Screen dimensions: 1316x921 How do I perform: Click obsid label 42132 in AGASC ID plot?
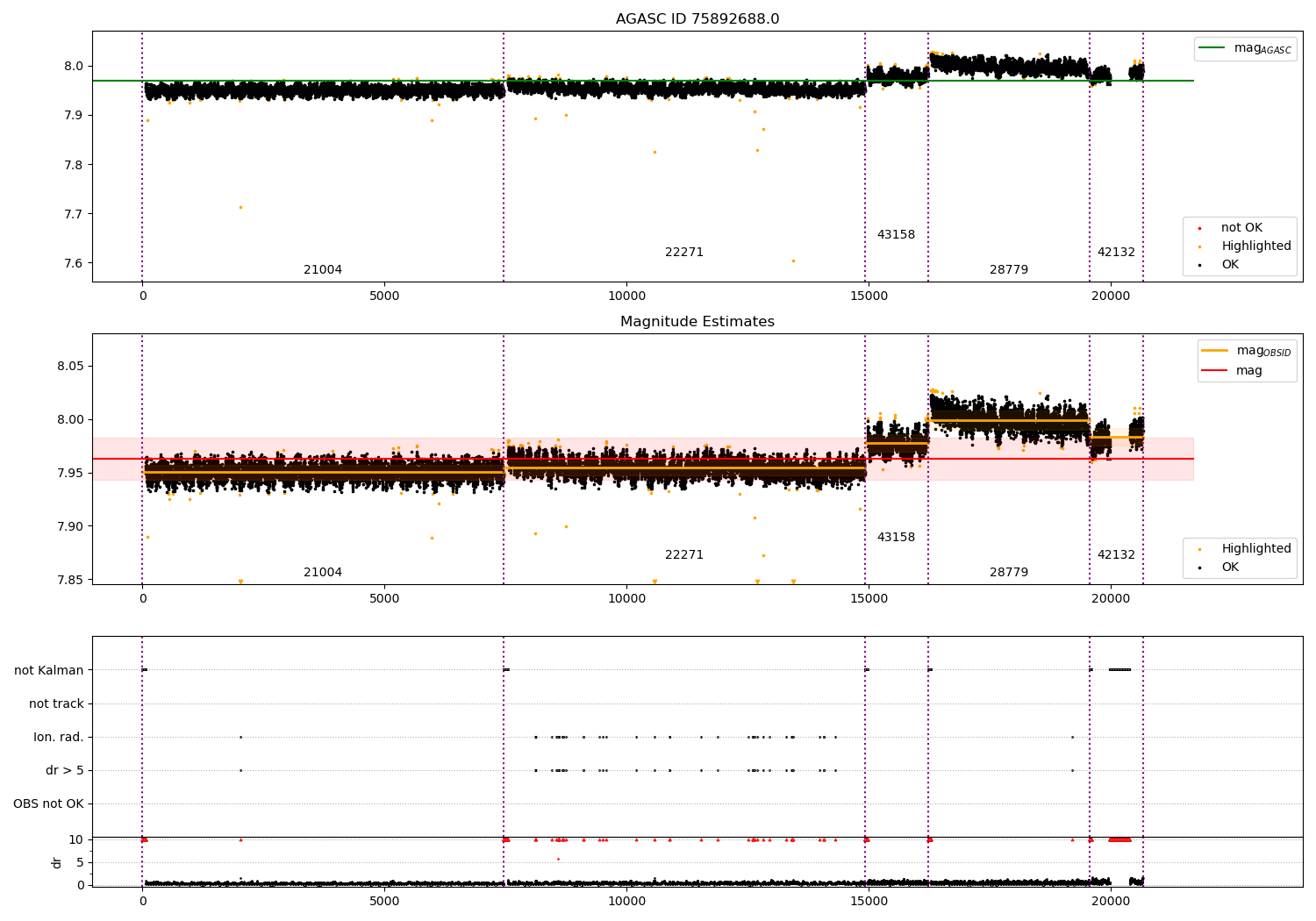point(1116,253)
